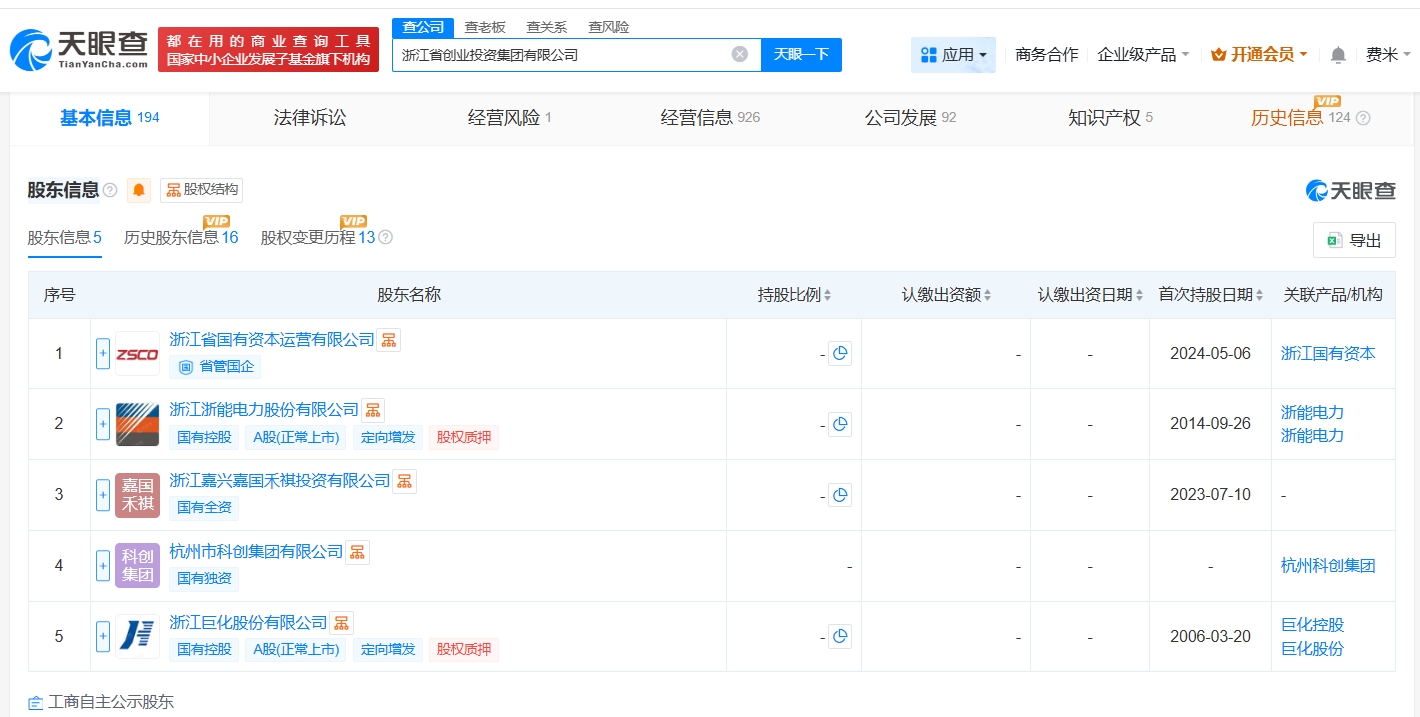Open the 应用 dropdown menu
Viewport: 1420px width, 717px height.
pyautogui.click(x=953, y=55)
